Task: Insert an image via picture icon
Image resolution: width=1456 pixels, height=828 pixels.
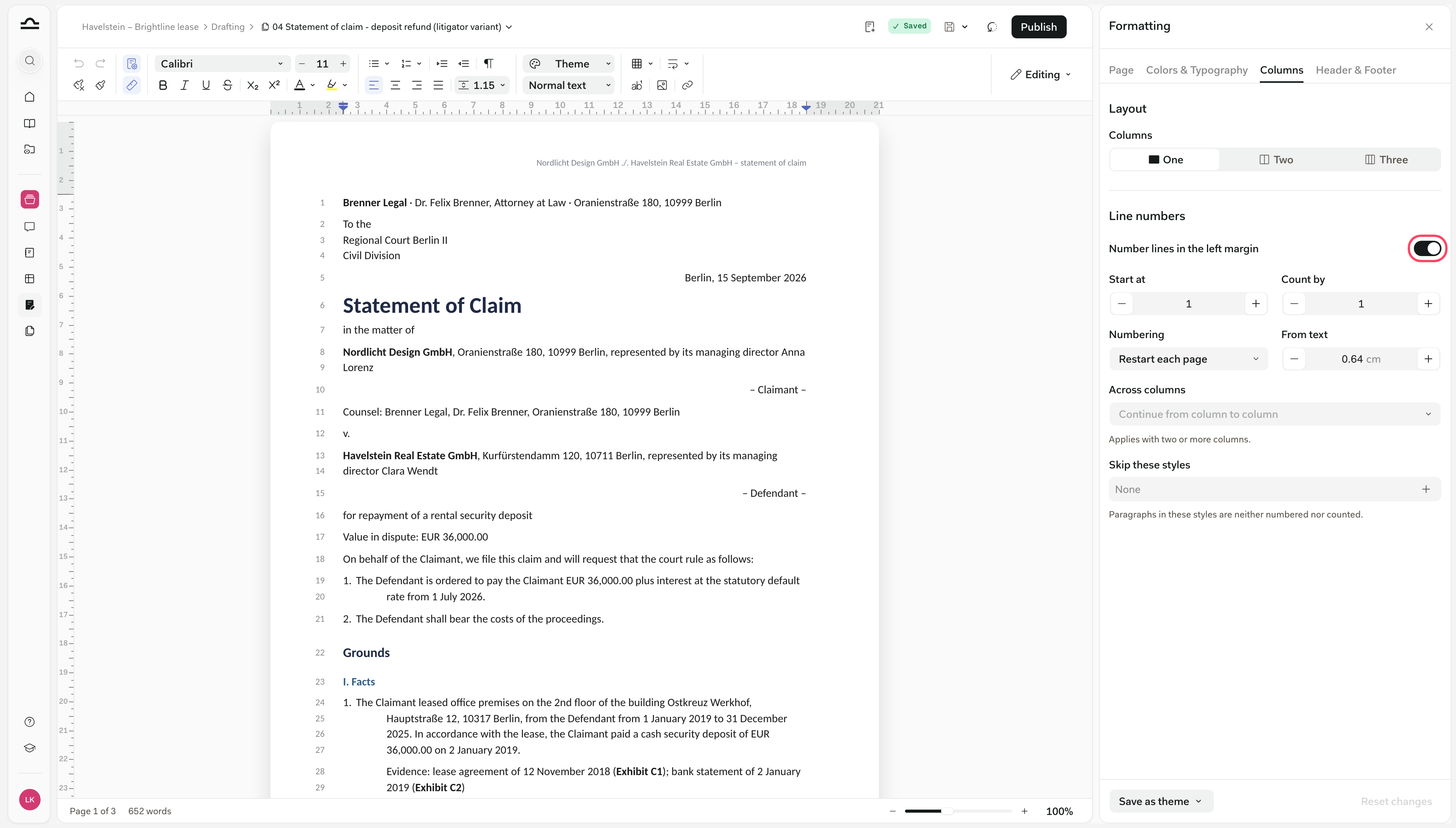Action: 662,85
